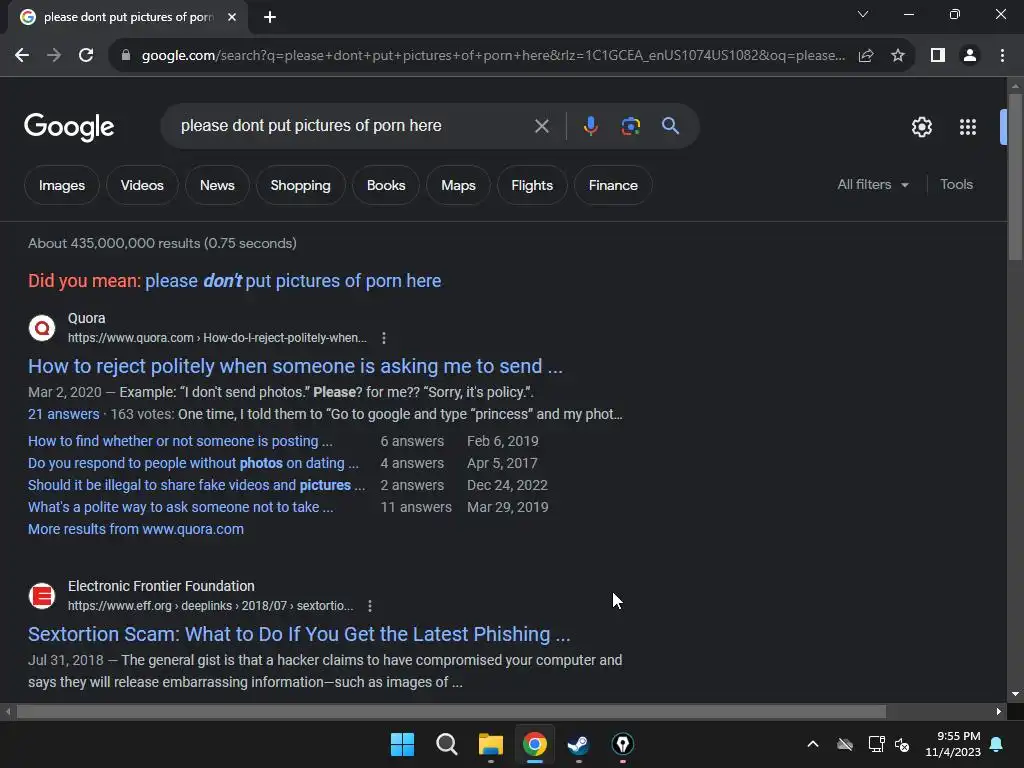Image resolution: width=1024 pixels, height=768 pixels.
Task: Open Chrome profile menu
Action: click(970, 56)
